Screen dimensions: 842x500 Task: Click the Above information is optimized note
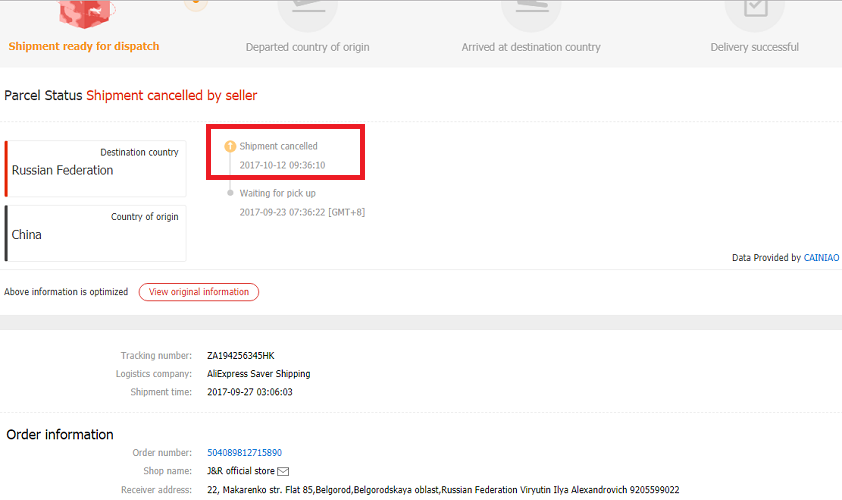click(66, 292)
